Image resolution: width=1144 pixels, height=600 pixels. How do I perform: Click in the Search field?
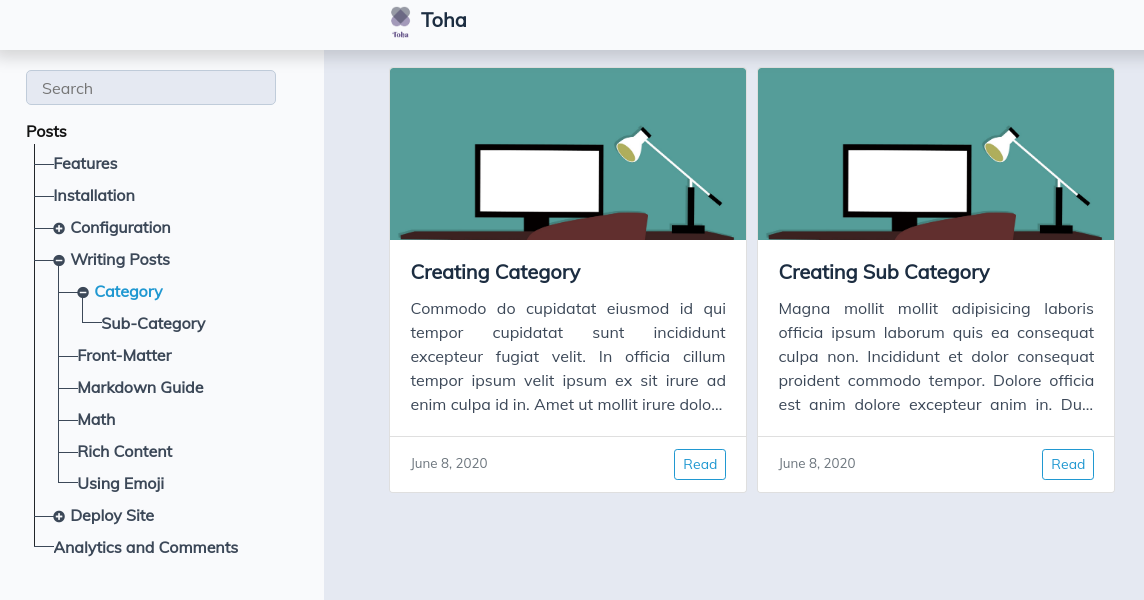pyautogui.click(x=151, y=88)
